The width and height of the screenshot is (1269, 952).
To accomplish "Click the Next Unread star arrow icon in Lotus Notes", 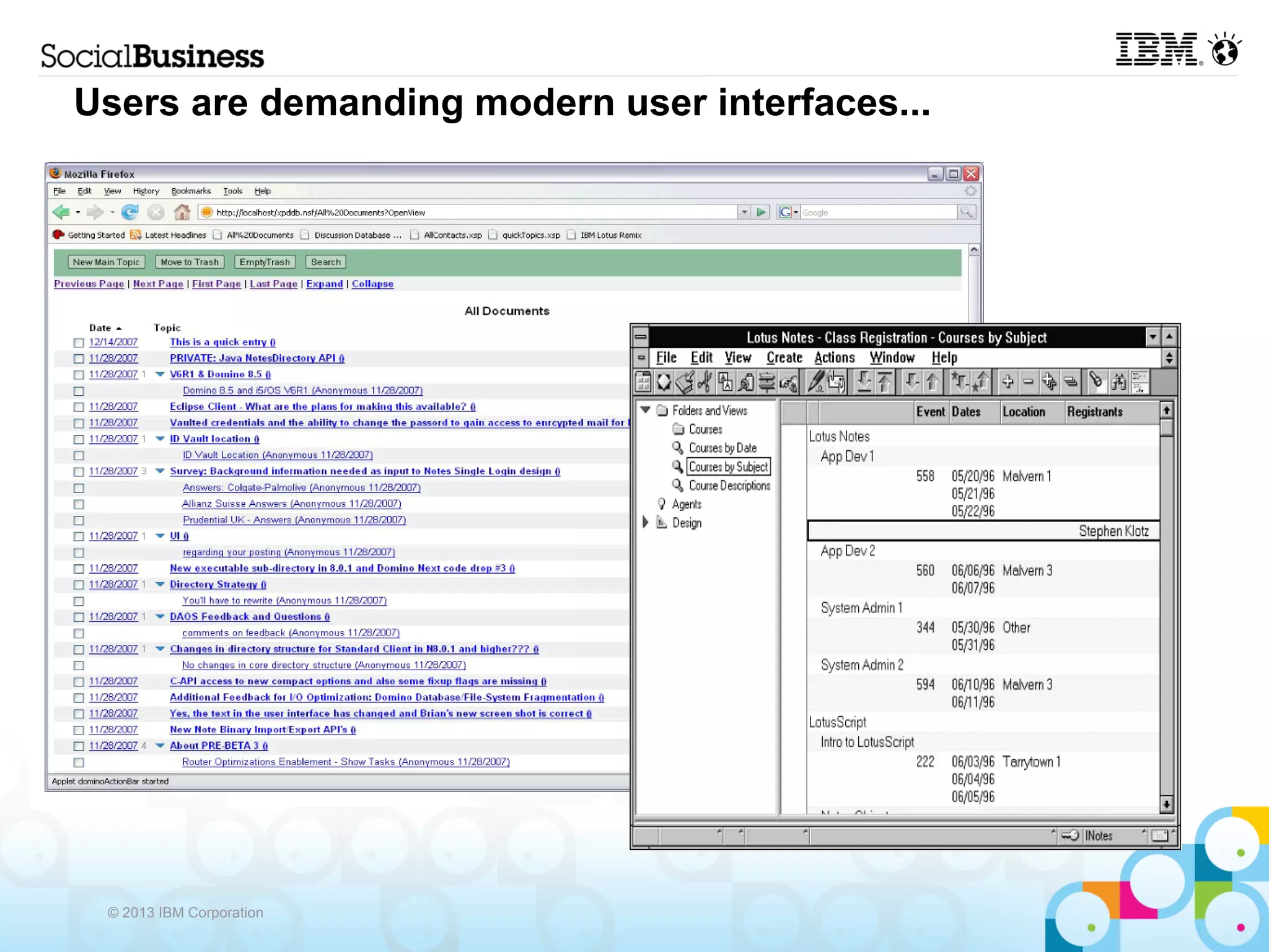I will (960, 382).
